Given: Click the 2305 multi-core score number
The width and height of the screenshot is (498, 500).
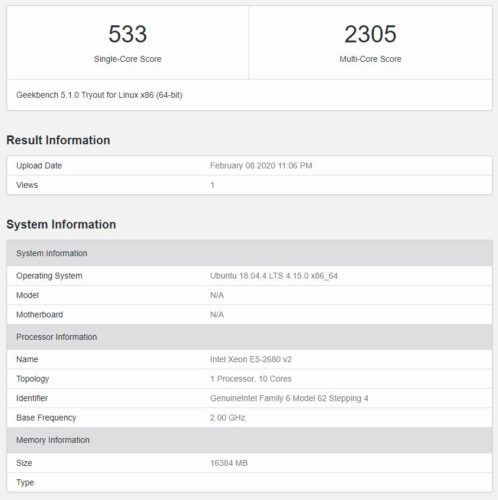Looking at the screenshot, I should click(x=370, y=34).
